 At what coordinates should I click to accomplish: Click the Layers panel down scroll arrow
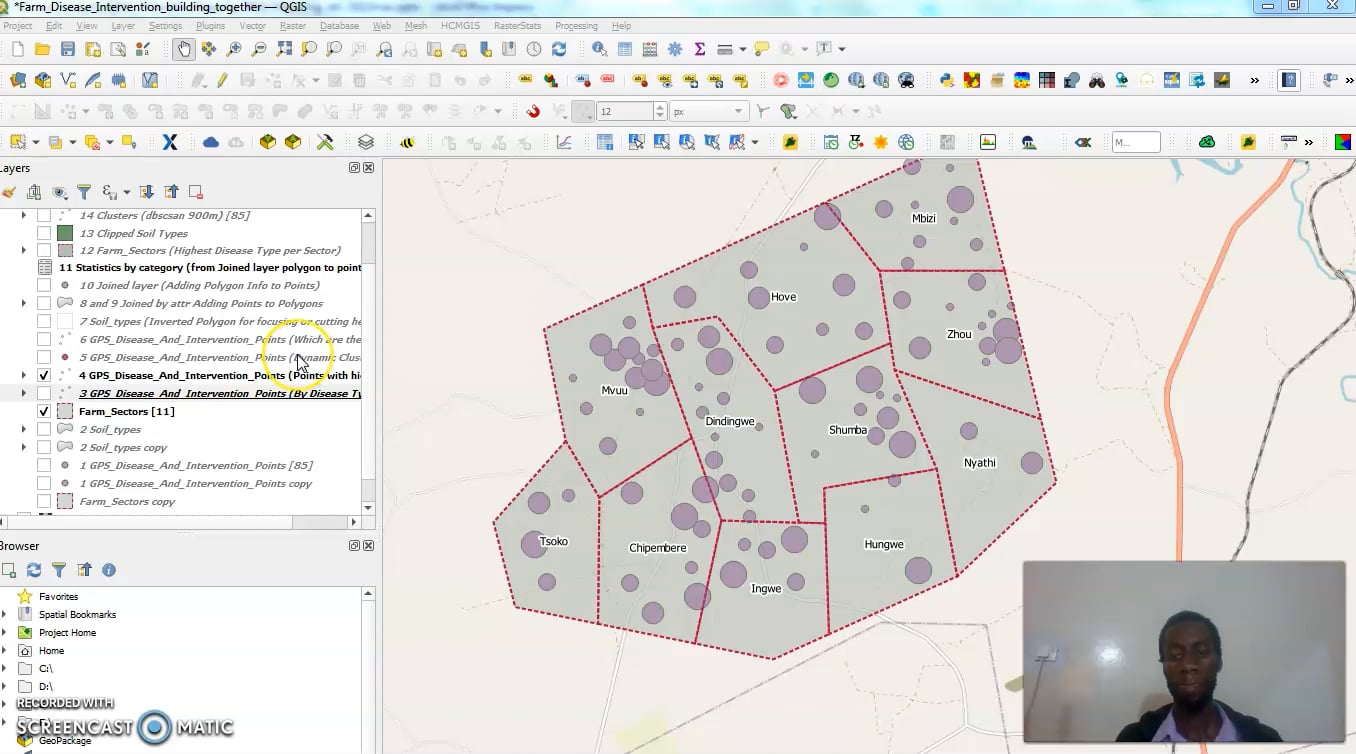368,508
